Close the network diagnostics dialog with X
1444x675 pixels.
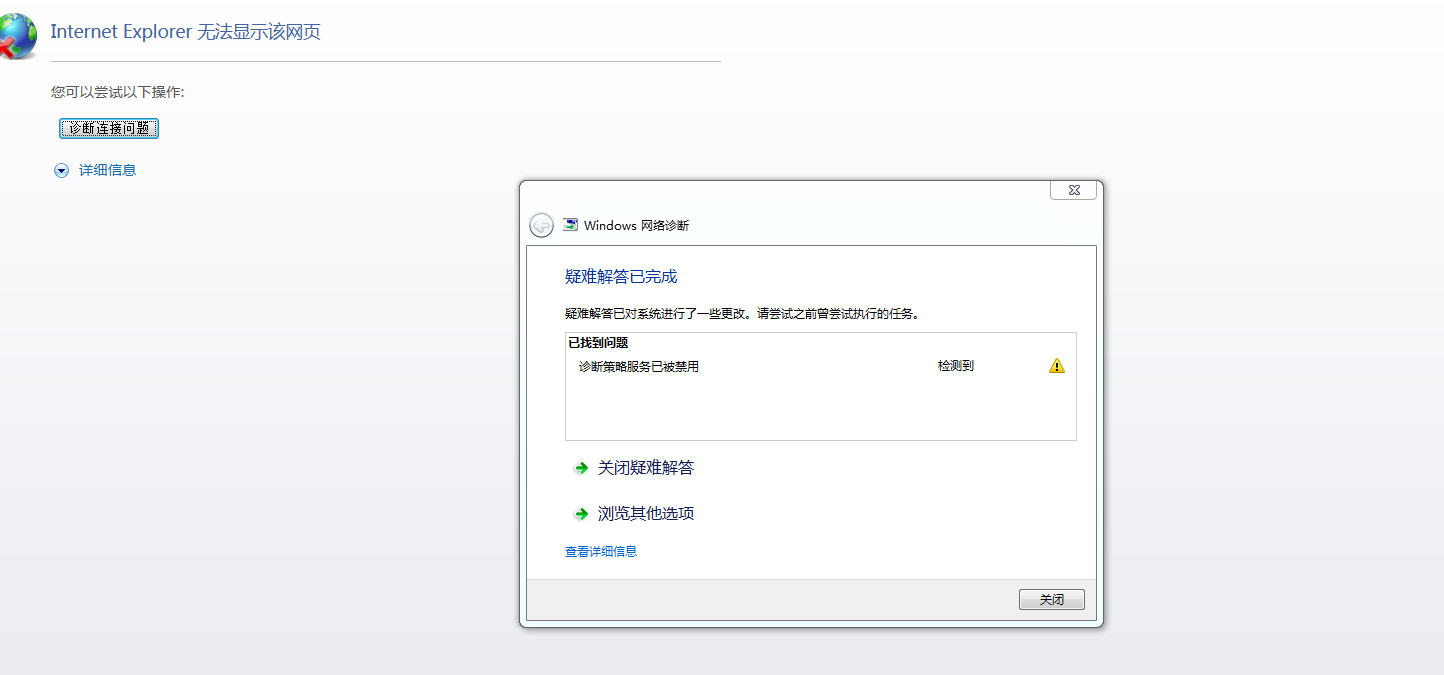[x=1073, y=190]
